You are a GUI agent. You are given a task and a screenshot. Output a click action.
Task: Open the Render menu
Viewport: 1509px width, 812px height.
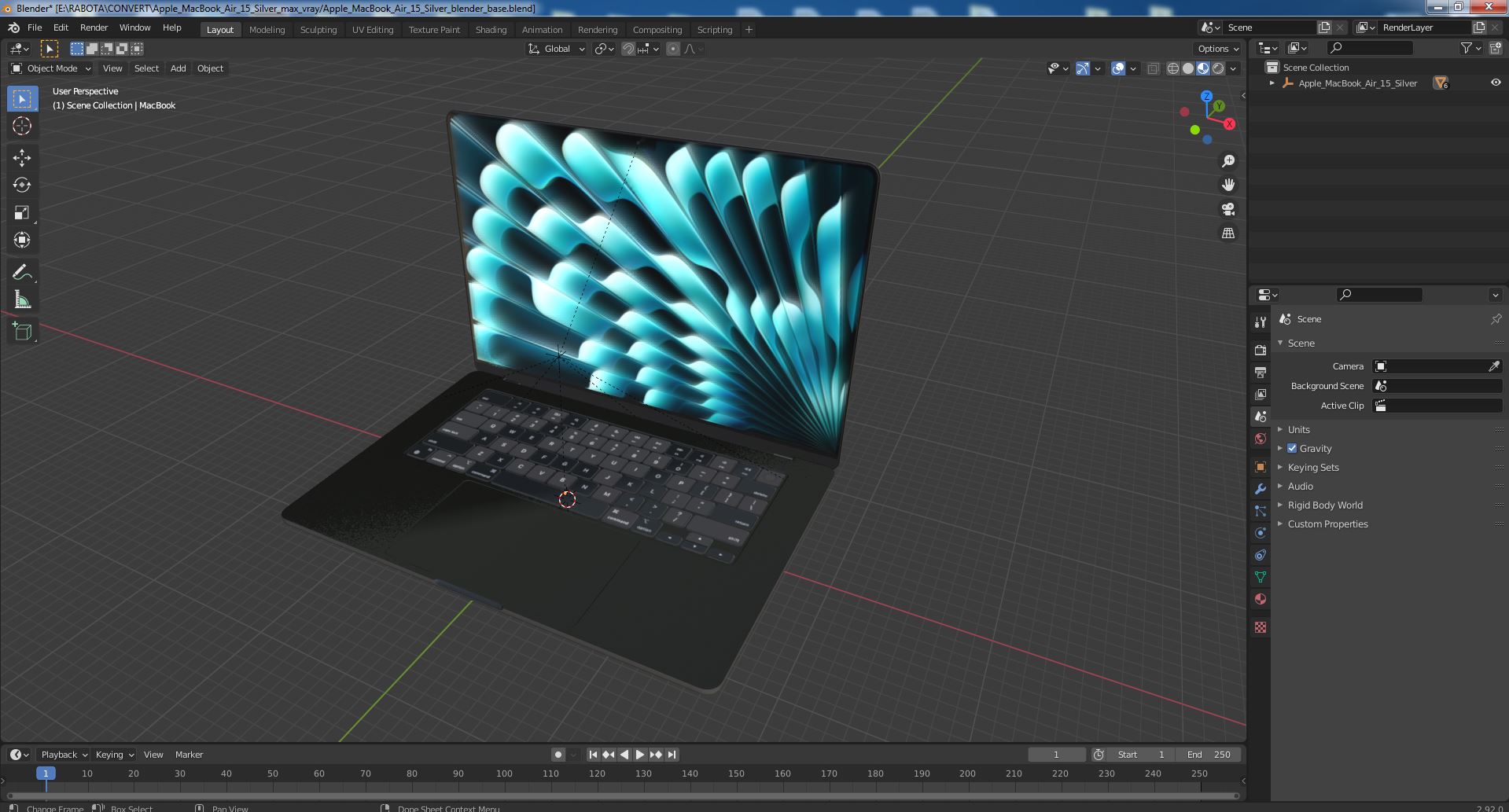coord(94,28)
